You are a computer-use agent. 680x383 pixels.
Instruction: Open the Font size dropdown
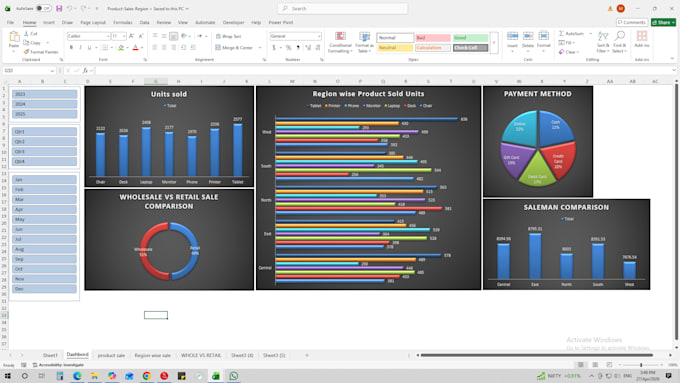124,36
